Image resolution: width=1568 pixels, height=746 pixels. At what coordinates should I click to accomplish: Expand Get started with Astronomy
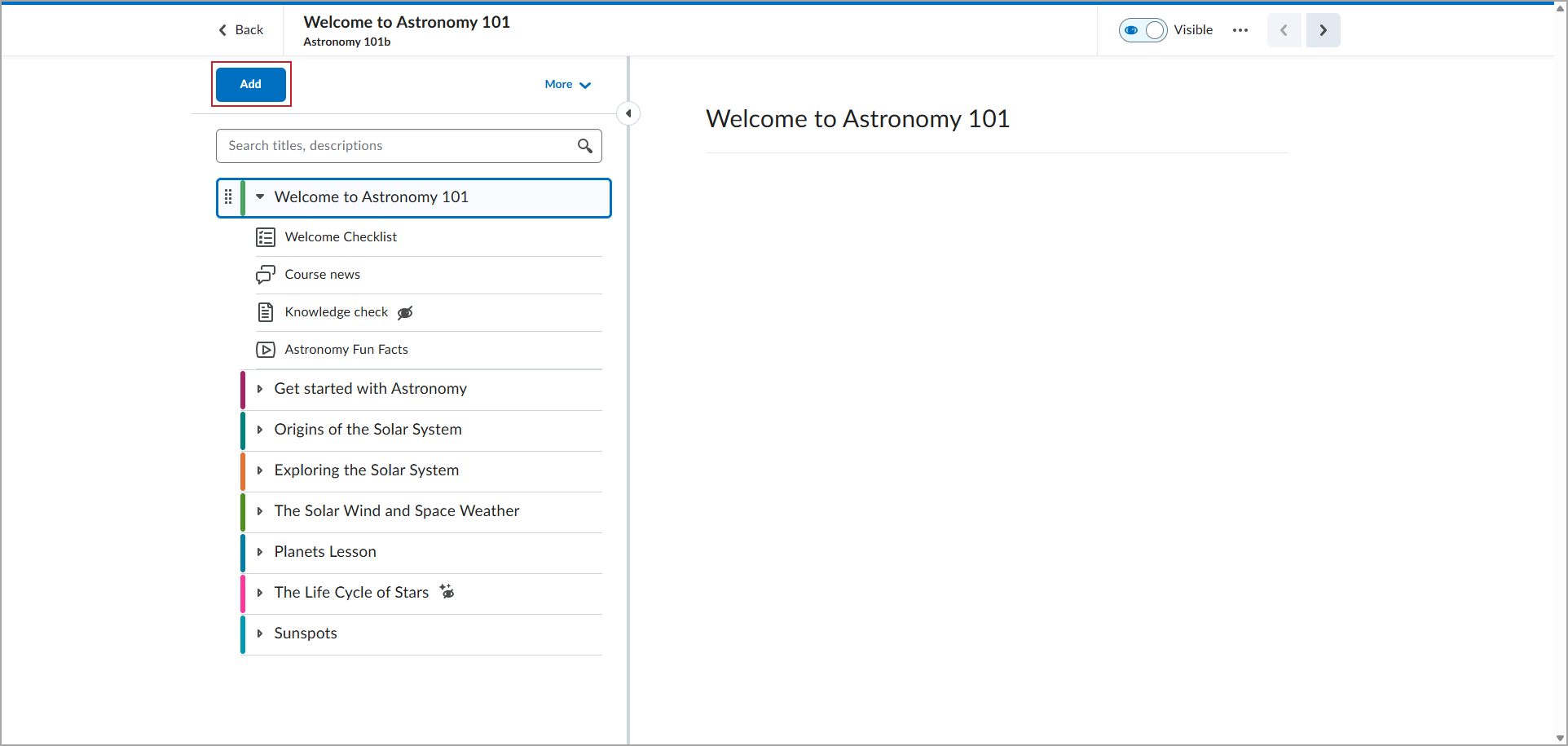pyautogui.click(x=260, y=389)
